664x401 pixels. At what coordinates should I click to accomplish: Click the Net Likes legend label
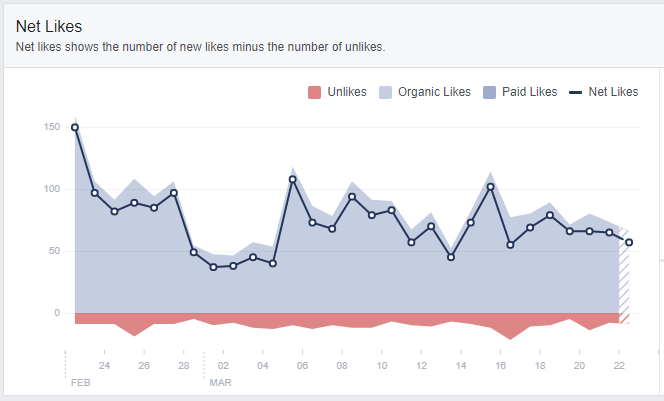[613, 92]
